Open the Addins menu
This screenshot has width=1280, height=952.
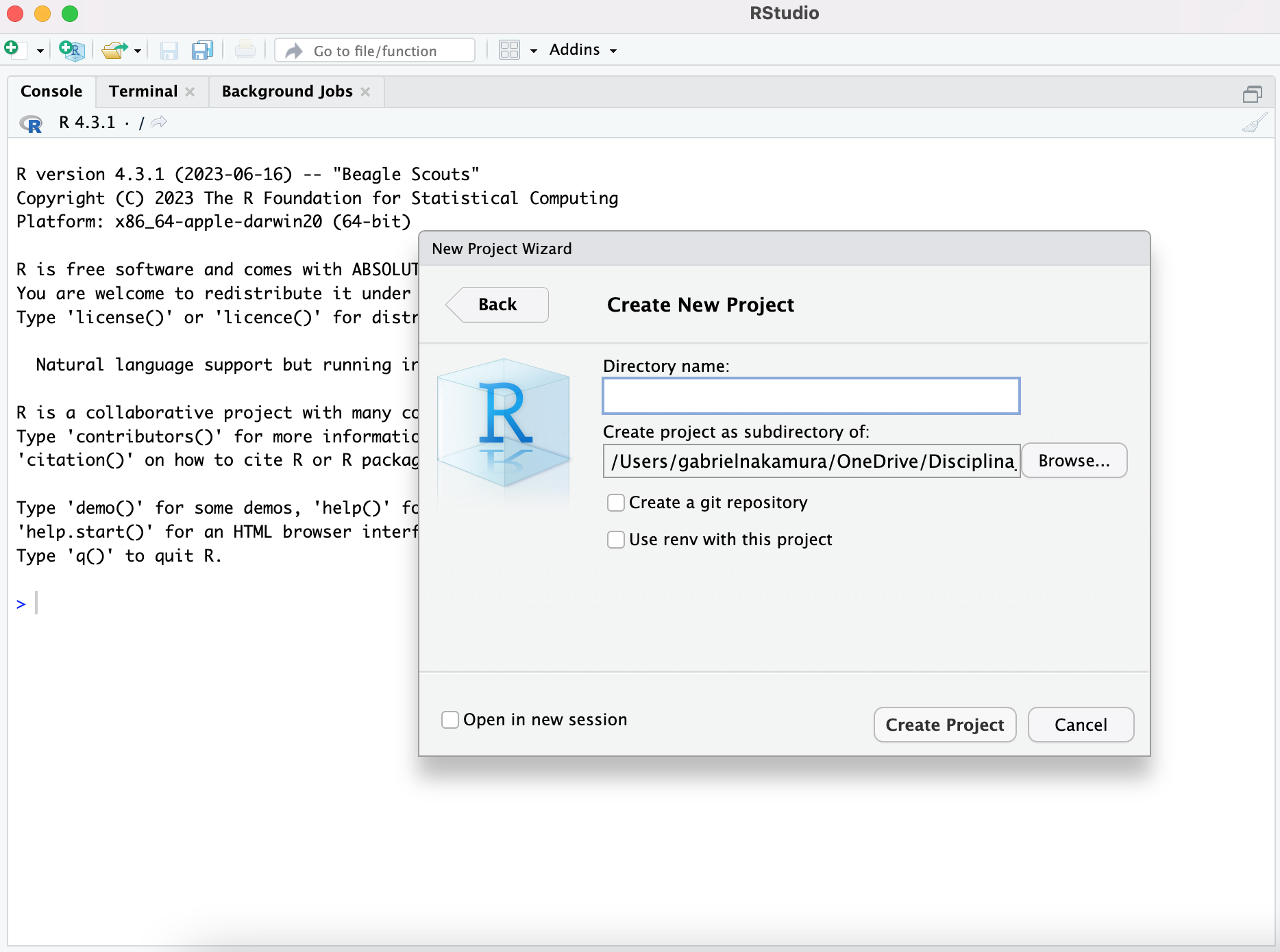tap(583, 50)
